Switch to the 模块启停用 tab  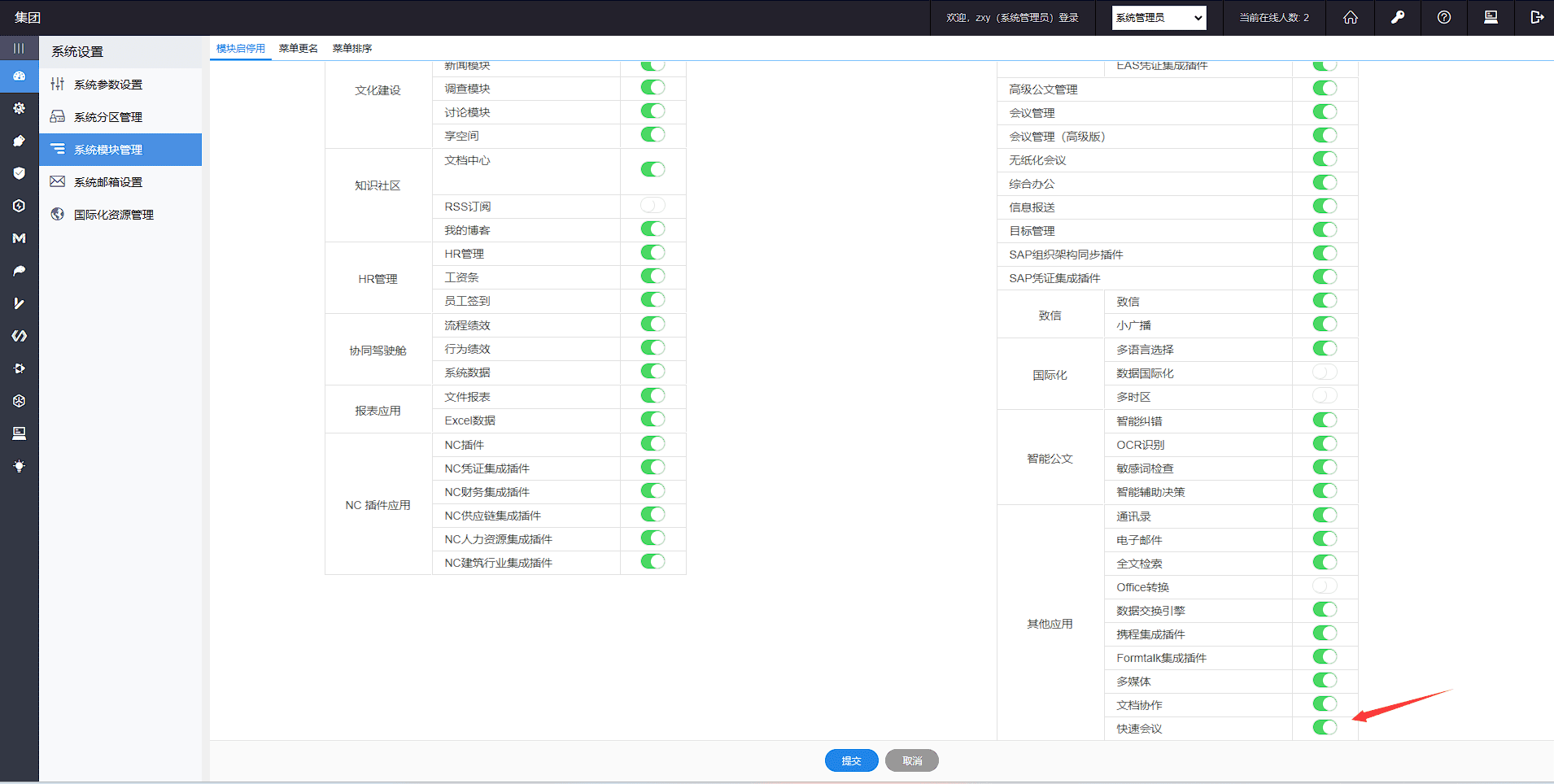241,49
